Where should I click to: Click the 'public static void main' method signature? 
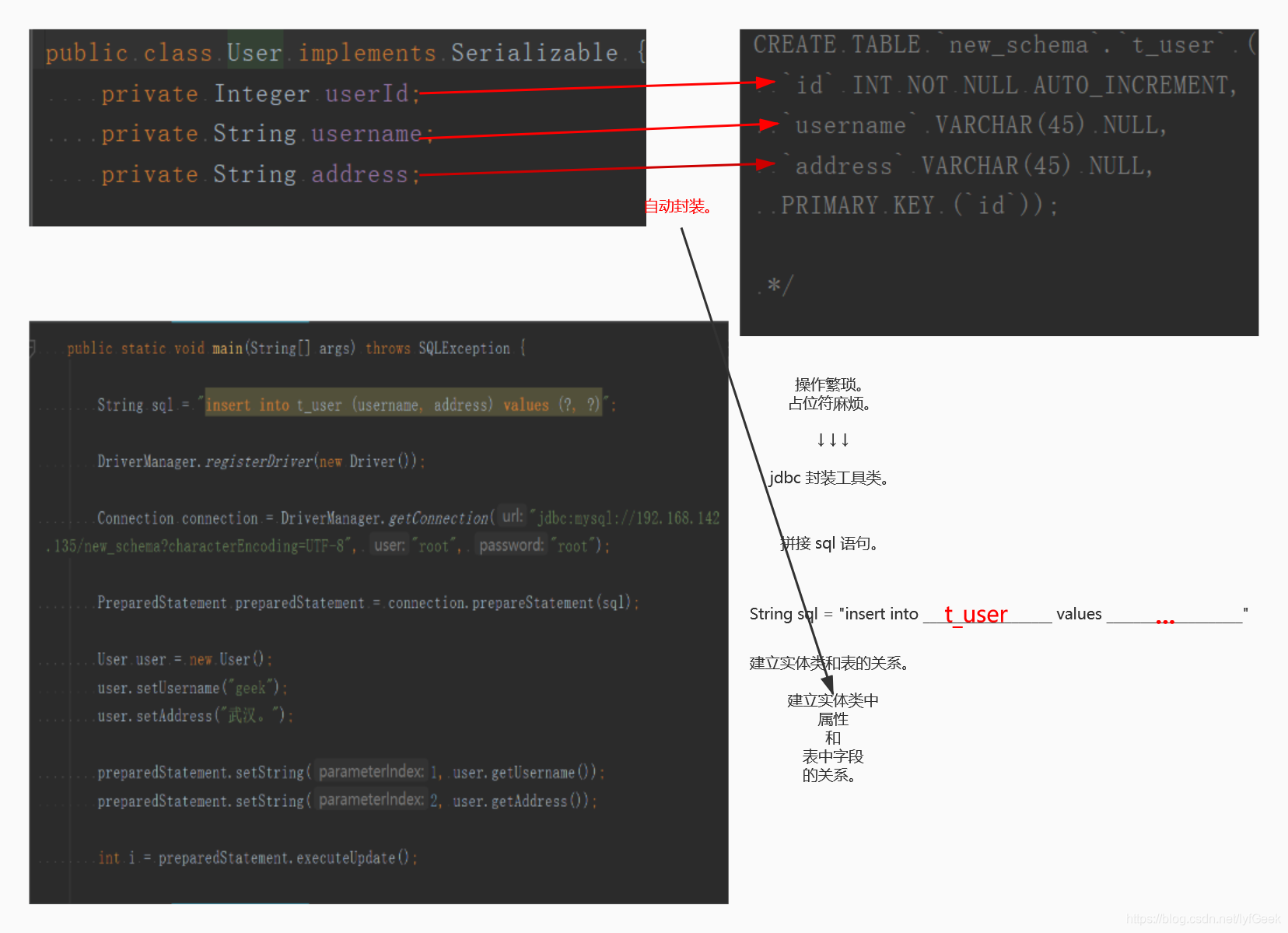click(296, 348)
